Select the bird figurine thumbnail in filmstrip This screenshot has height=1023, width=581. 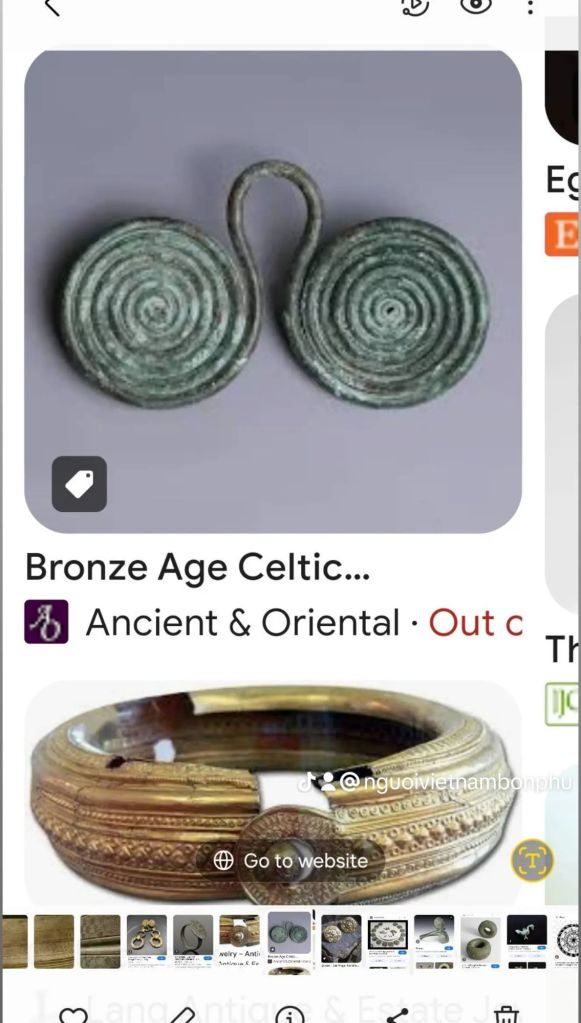click(x=527, y=941)
